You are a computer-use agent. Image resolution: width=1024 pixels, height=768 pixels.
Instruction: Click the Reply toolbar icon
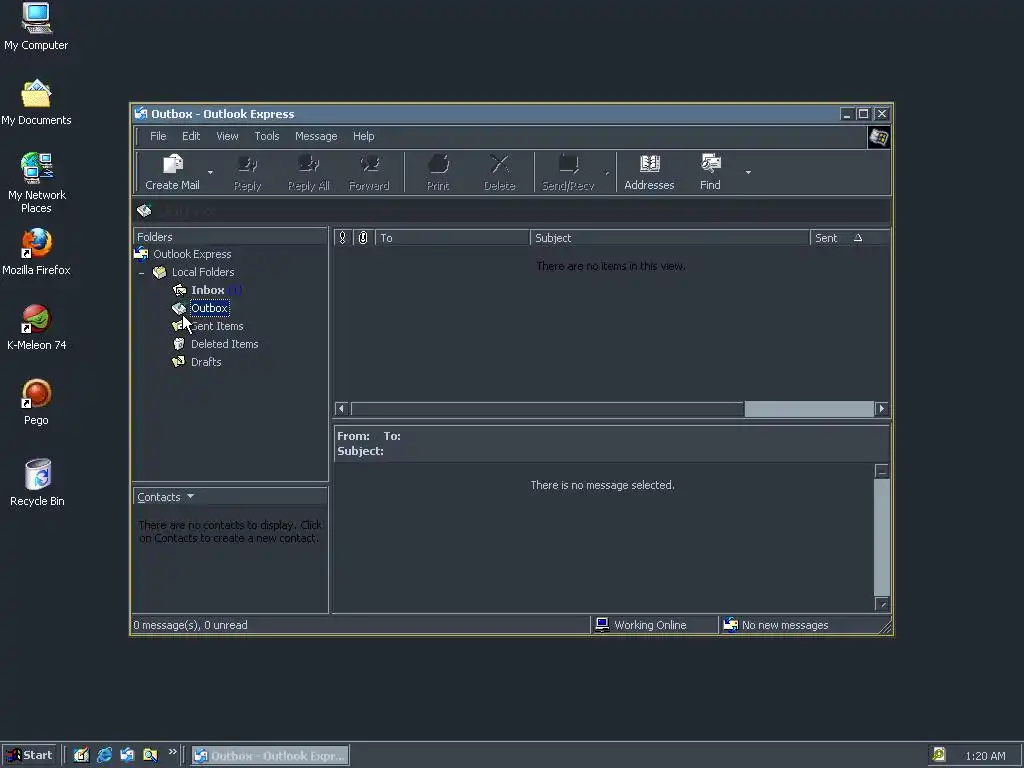pos(248,164)
